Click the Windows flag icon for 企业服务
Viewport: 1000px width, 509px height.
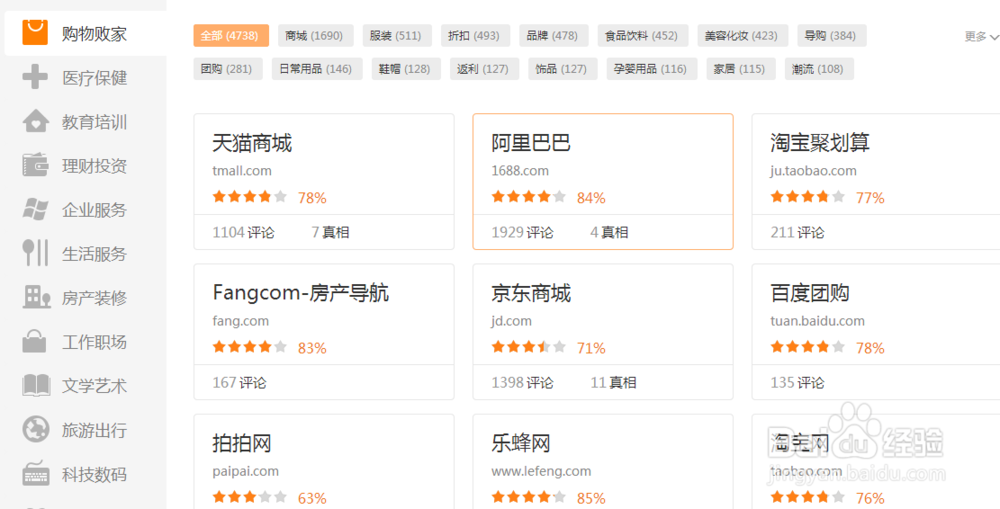[x=35, y=209]
